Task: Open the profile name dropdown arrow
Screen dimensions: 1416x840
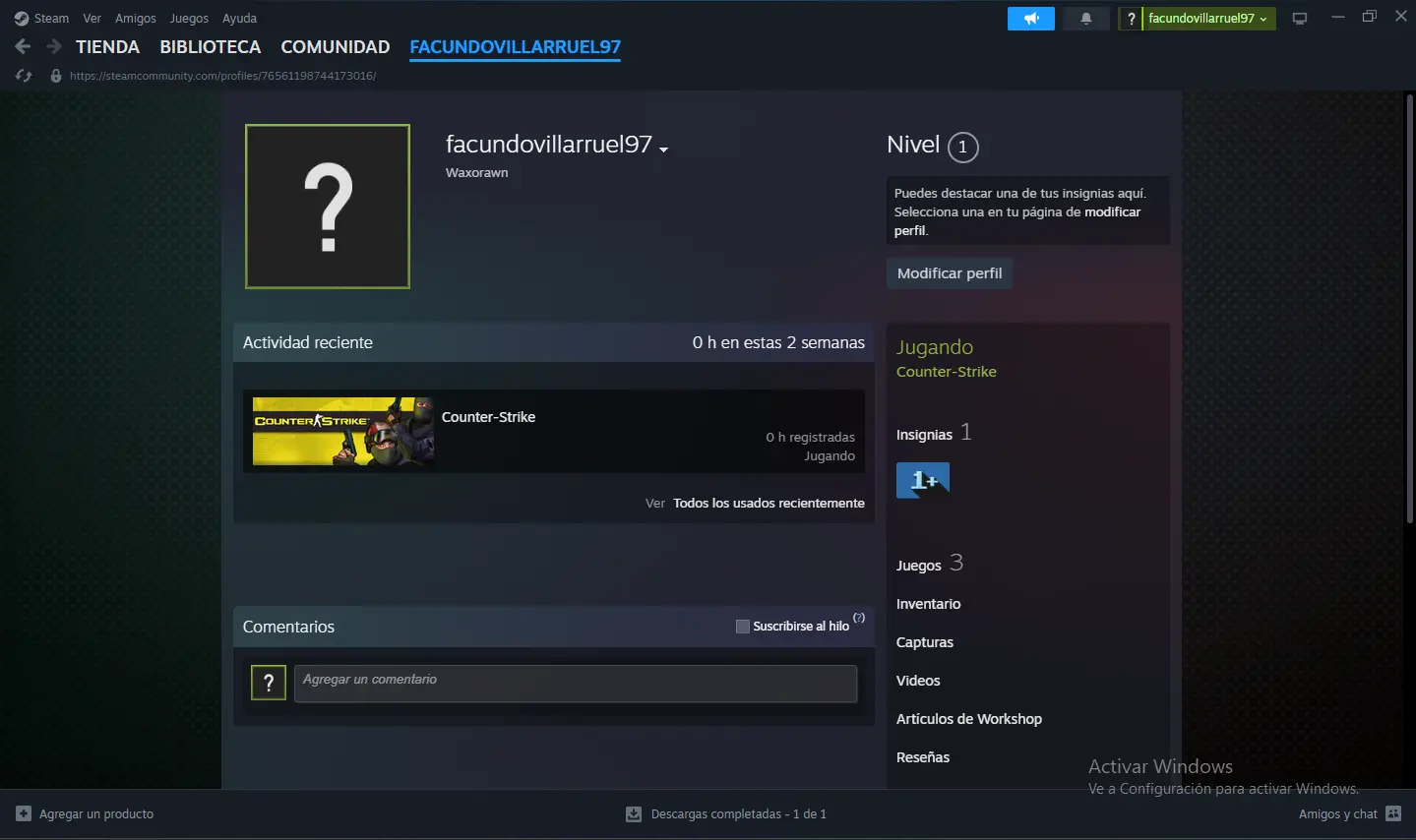Action: 664,150
